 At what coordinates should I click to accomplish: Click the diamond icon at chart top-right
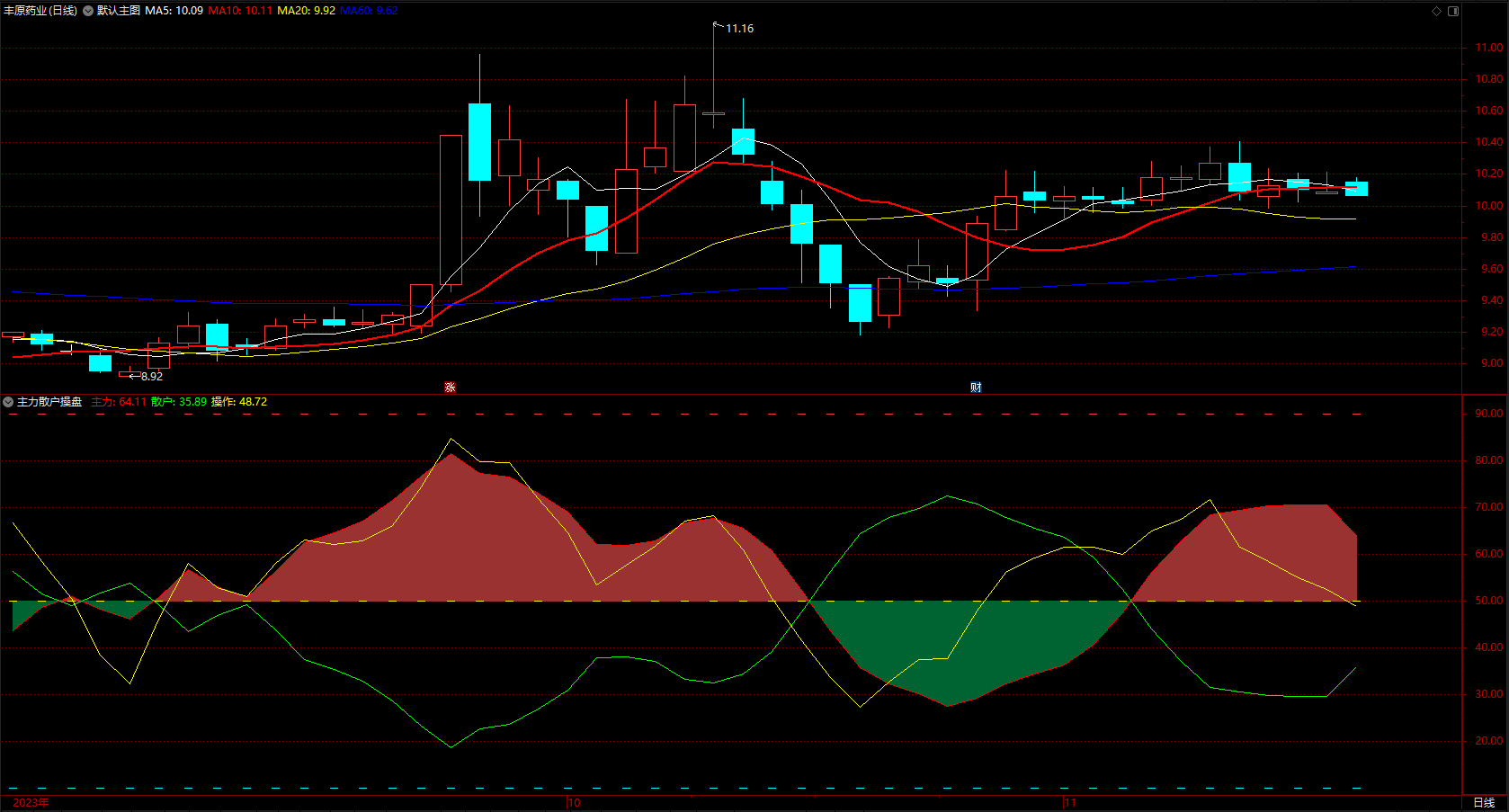[1436, 11]
